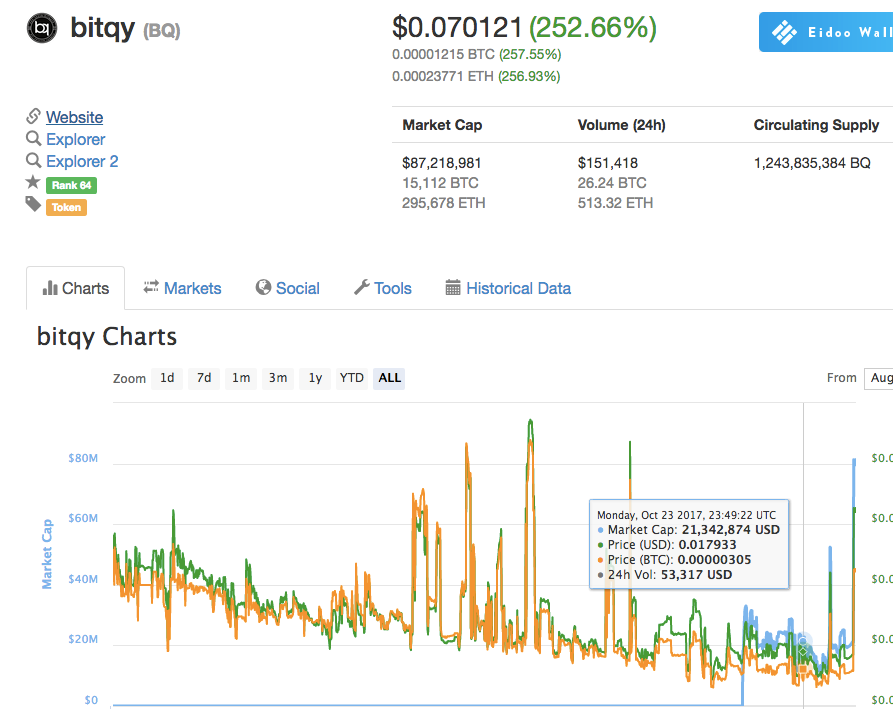This screenshot has height=709, width=893.
Task: Click the tooltip Price (USD) 0.017933 line
Action: tap(667, 545)
